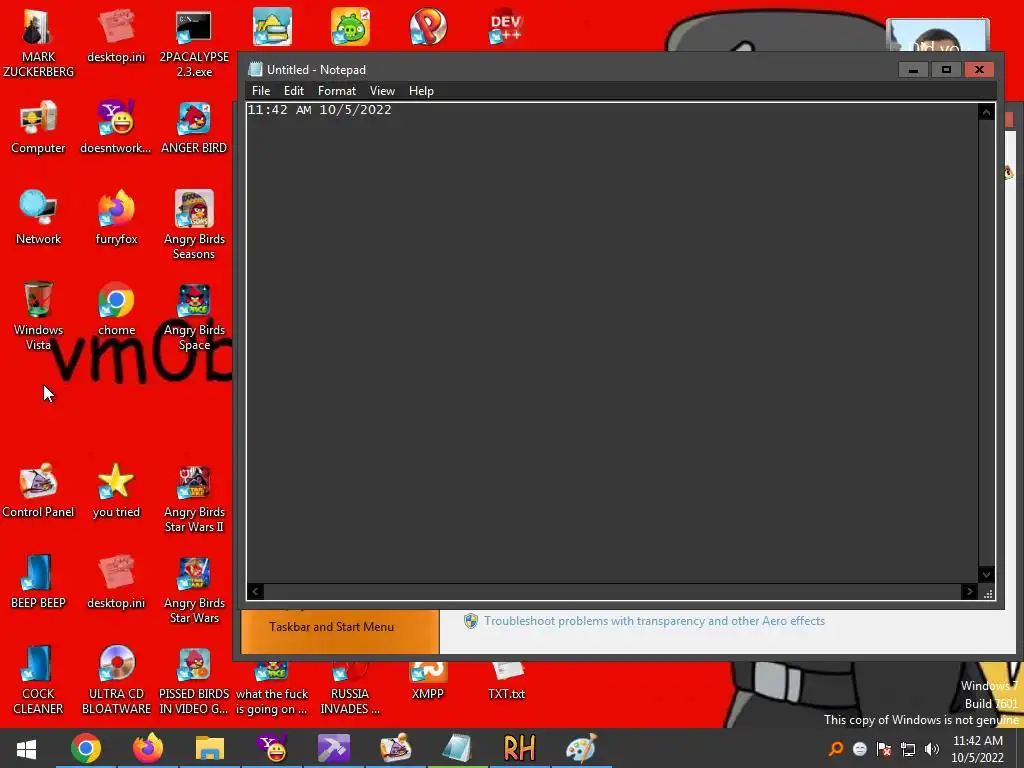Open Chrome from the taskbar

[x=86, y=748]
